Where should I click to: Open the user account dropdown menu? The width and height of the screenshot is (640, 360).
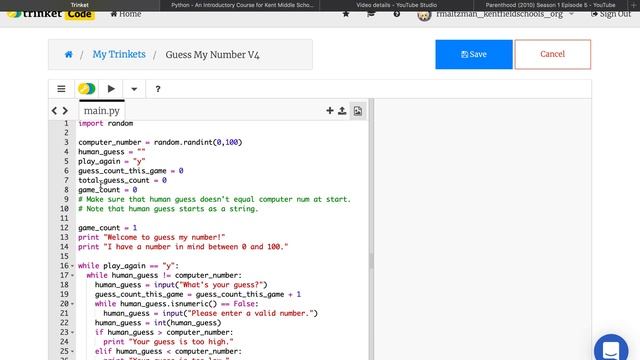click(505, 15)
